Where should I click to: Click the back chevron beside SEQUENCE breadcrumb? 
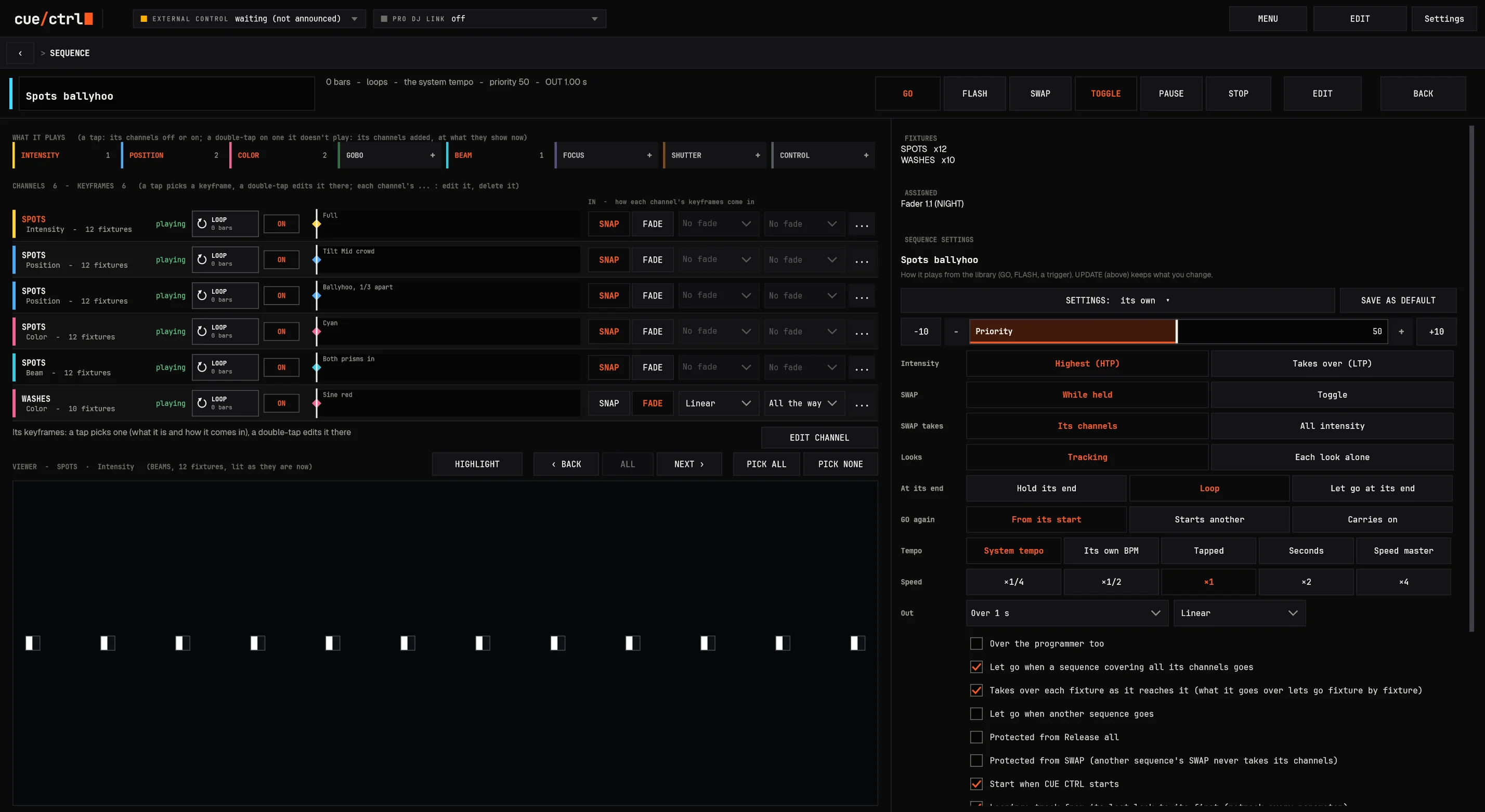click(20, 53)
